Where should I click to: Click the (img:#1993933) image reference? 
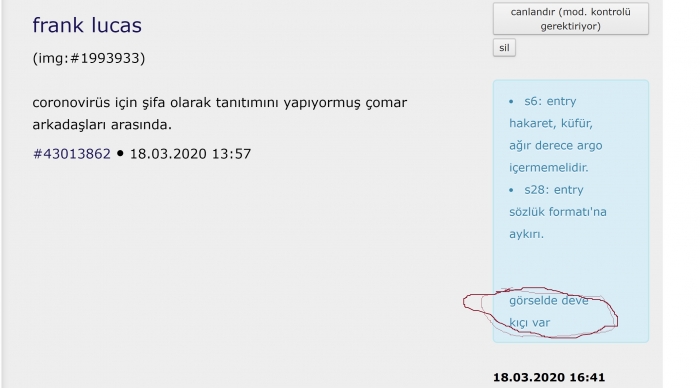(89, 58)
